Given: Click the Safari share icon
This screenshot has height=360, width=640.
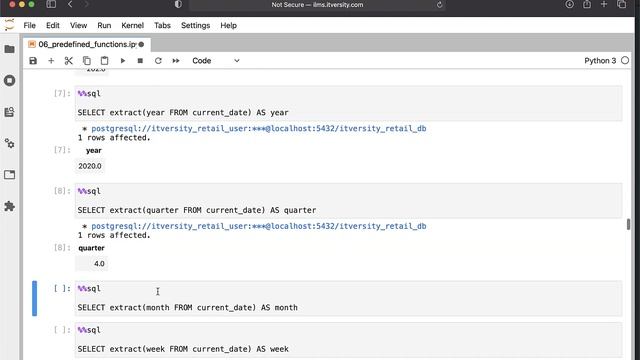Looking at the screenshot, I should coord(587,4).
